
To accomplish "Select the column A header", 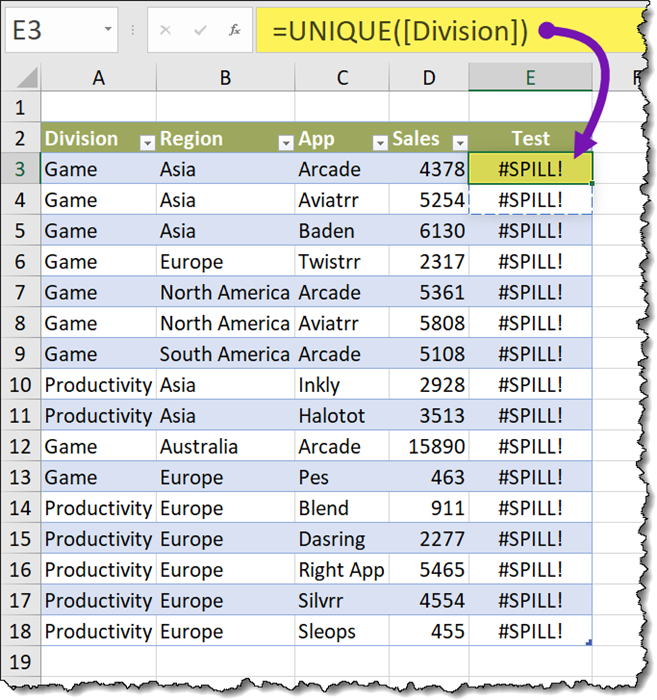I will tap(98, 77).
